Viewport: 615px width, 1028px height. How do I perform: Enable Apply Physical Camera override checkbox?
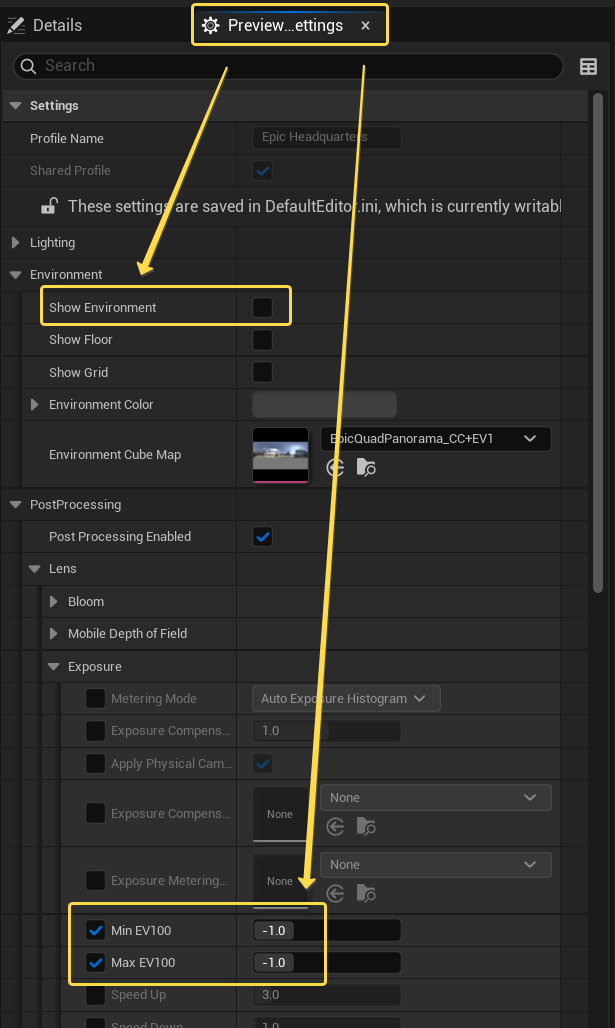95,763
